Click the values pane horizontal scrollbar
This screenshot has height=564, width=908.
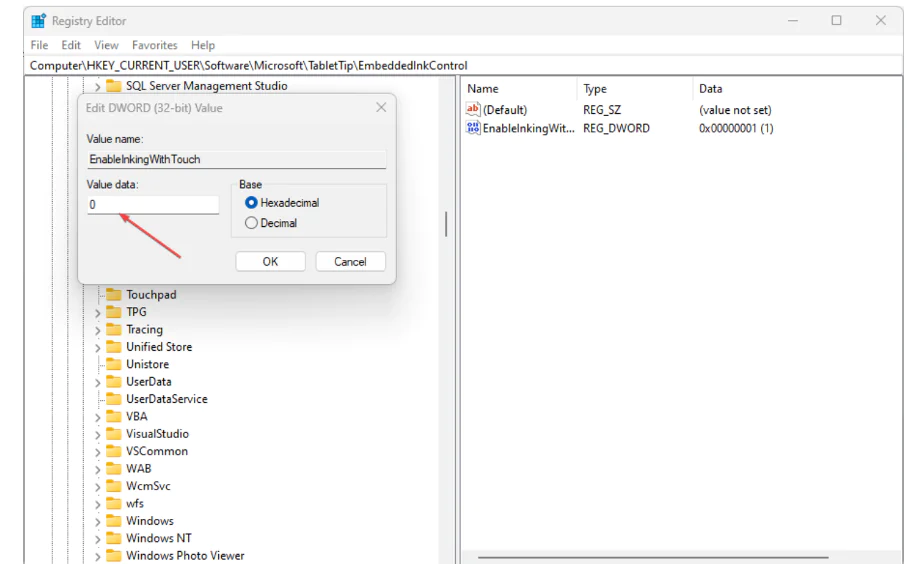point(653,557)
